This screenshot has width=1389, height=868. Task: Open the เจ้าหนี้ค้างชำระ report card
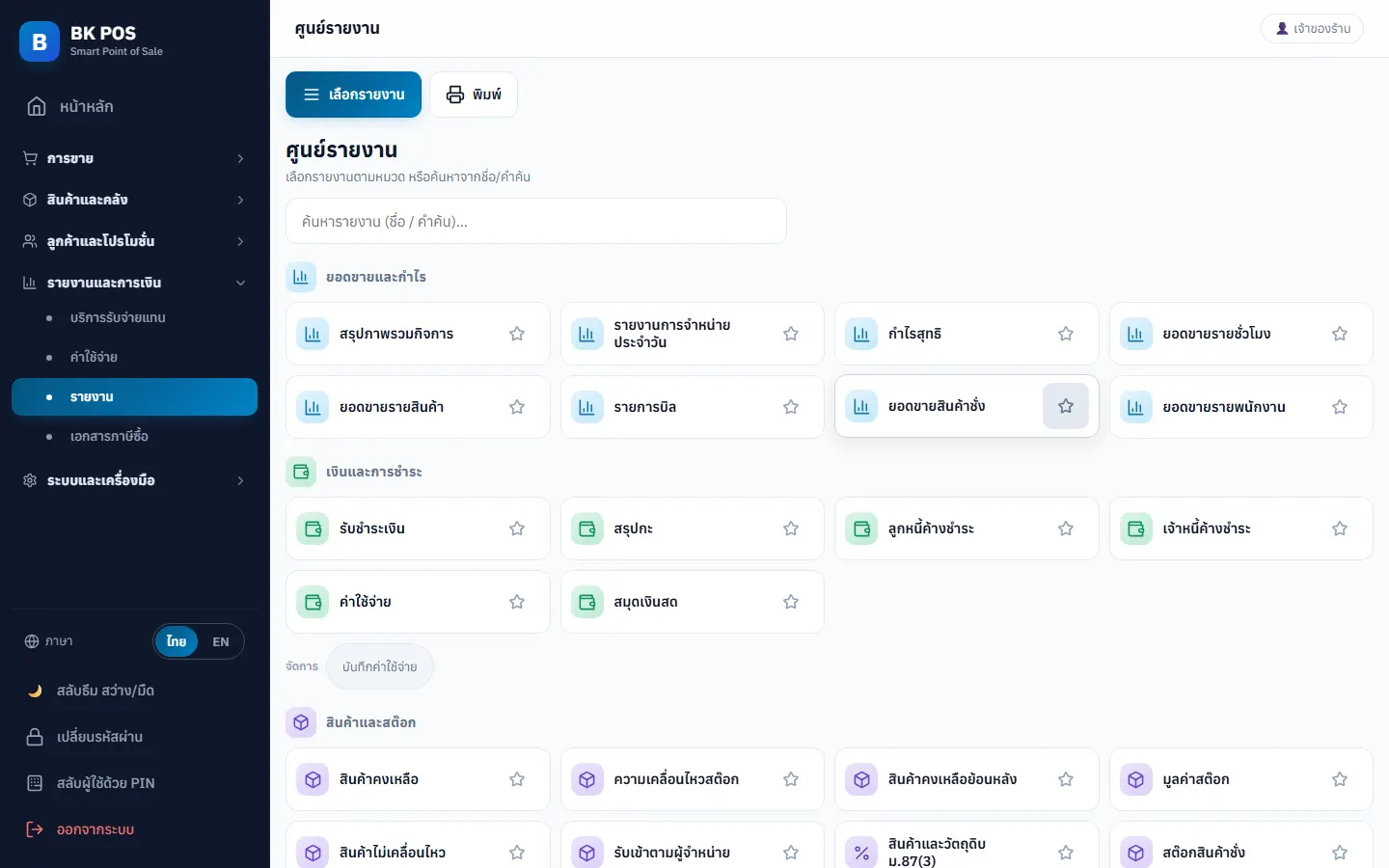[x=1241, y=529]
